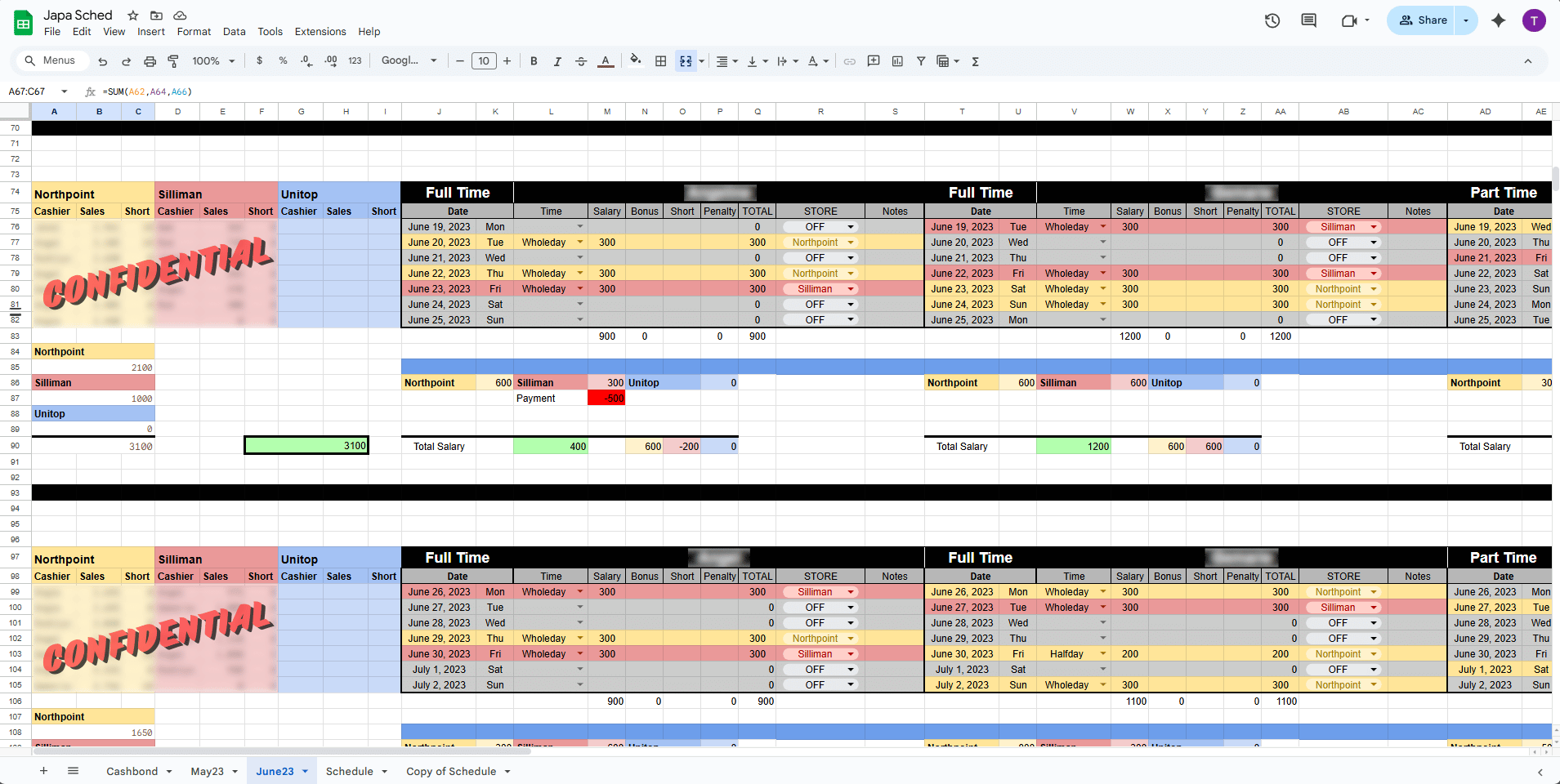Open all sheets list button
The height and width of the screenshot is (784, 1560).
tap(73, 771)
